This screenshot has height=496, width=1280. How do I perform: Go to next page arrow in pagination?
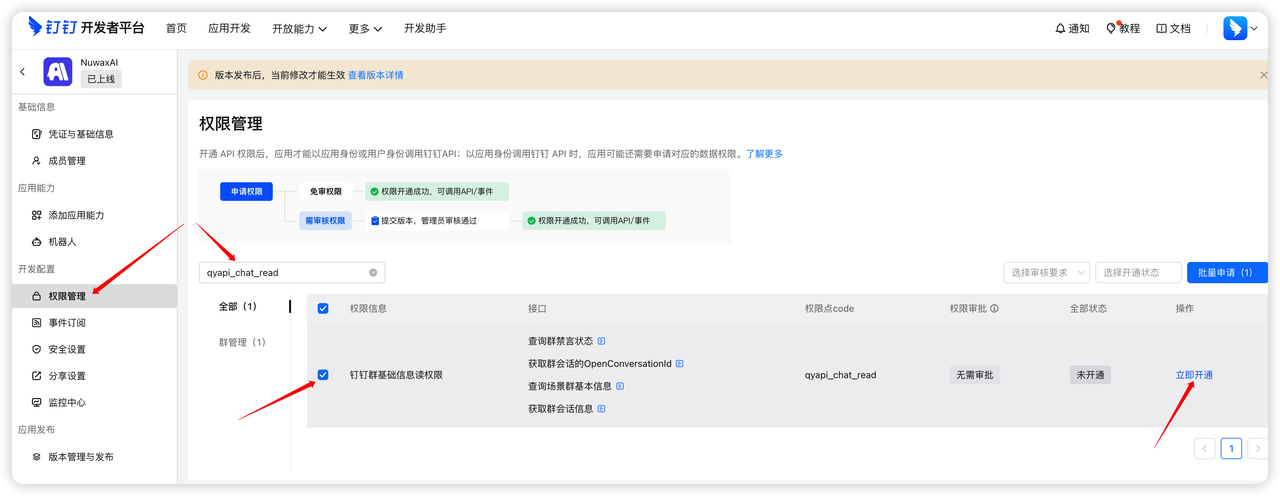tap(1258, 448)
